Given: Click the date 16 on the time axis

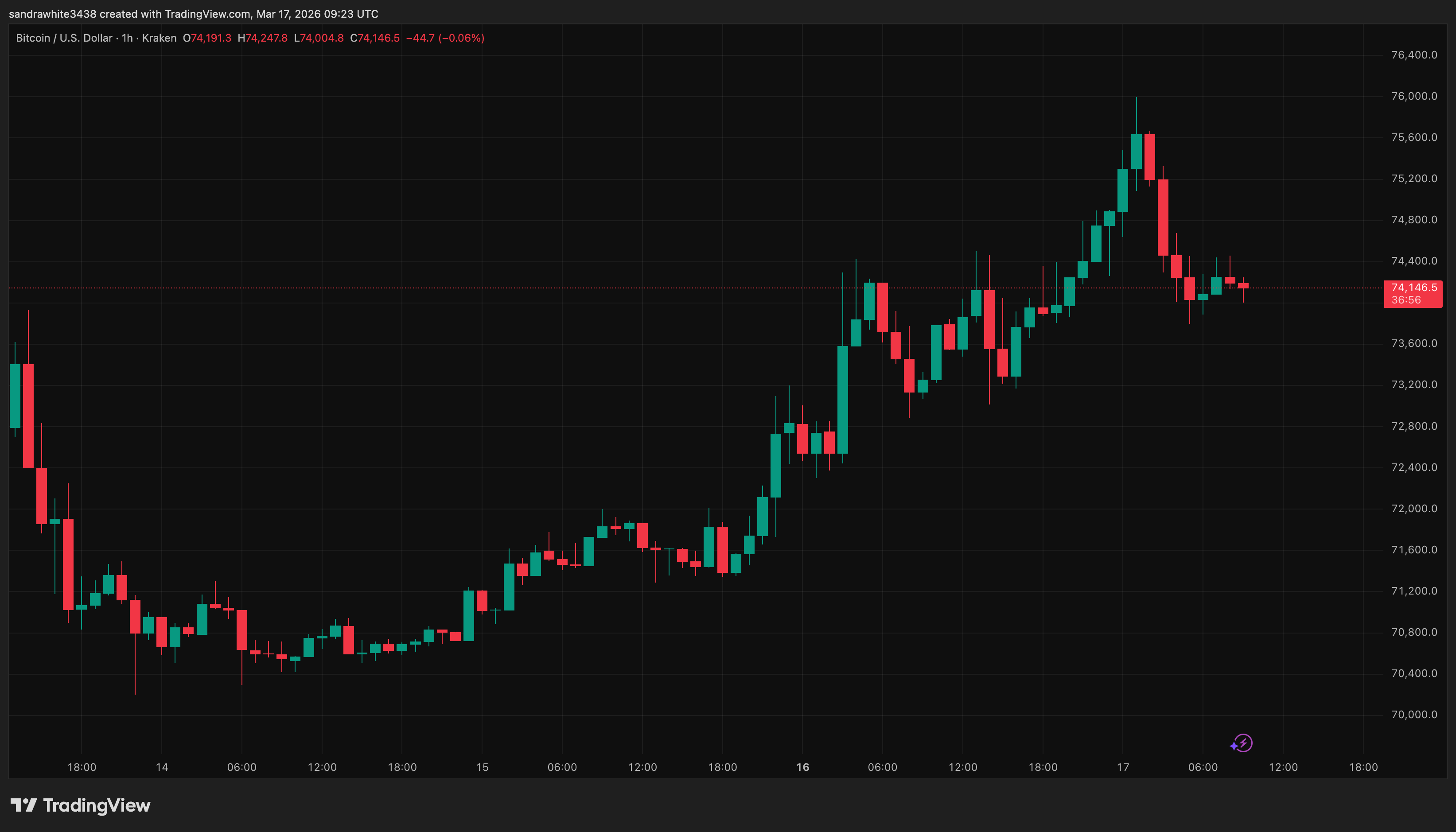Looking at the screenshot, I should click(x=802, y=767).
